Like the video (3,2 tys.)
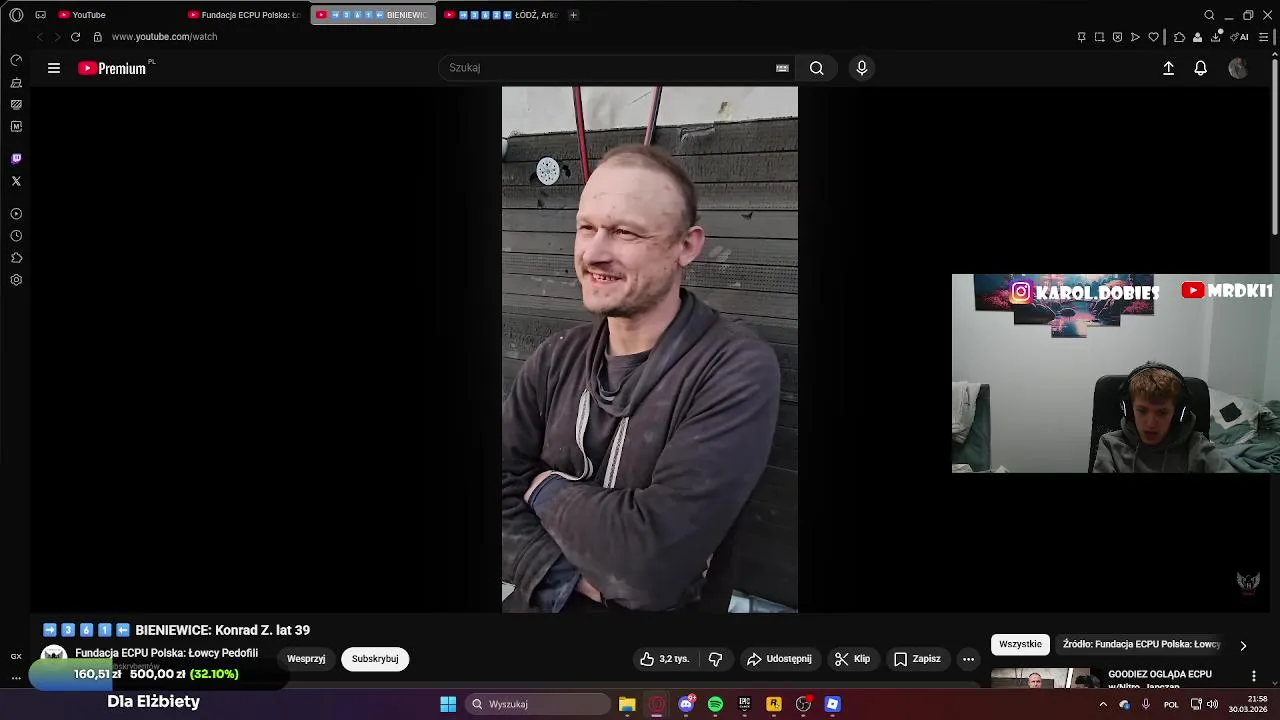Viewport: 1280px width, 720px height. coord(664,659)
